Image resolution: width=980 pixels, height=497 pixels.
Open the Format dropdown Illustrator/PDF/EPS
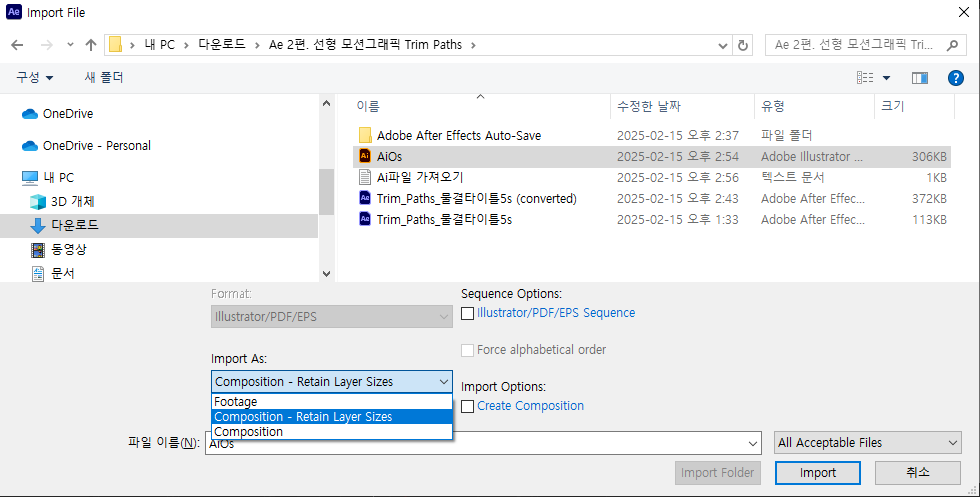tap(331, 317)
